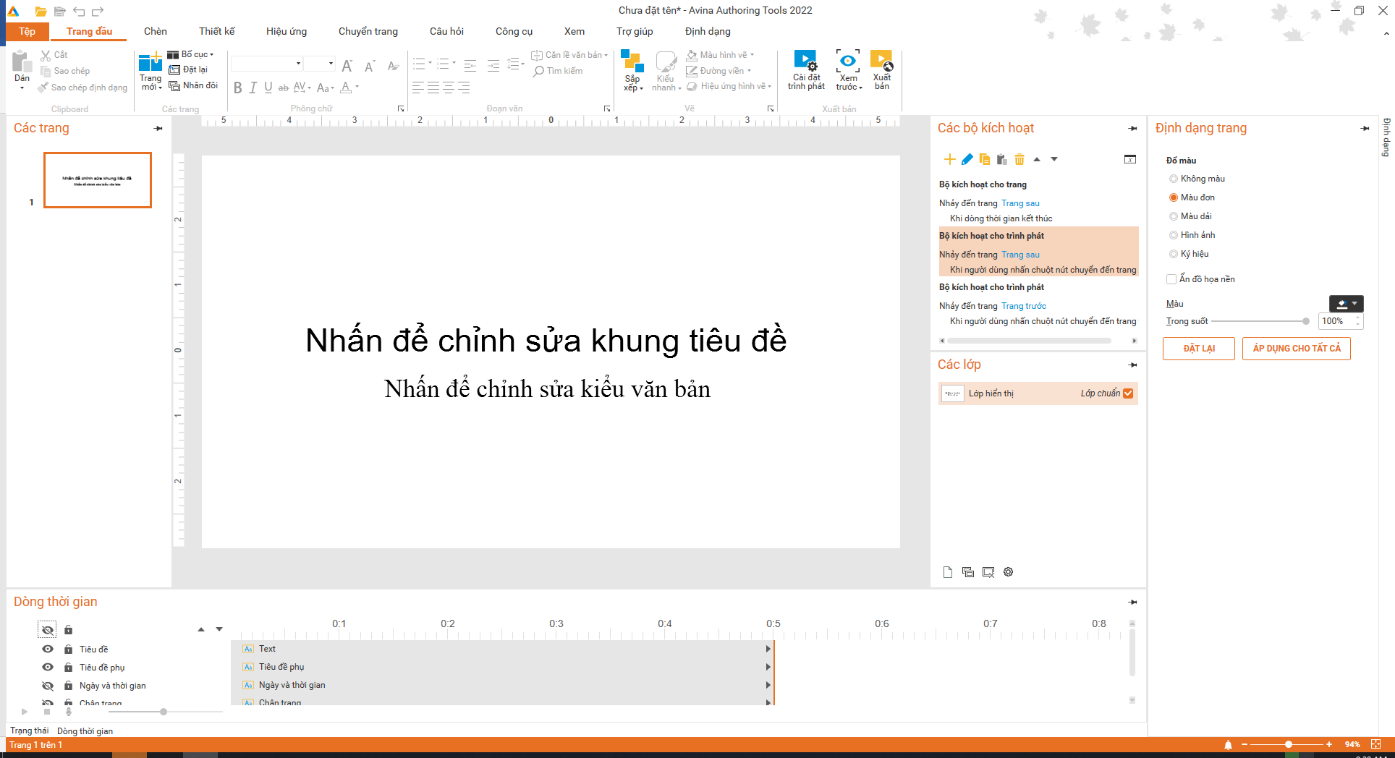Adjust Trong suốt transparency slider

tap(1260, 321)
